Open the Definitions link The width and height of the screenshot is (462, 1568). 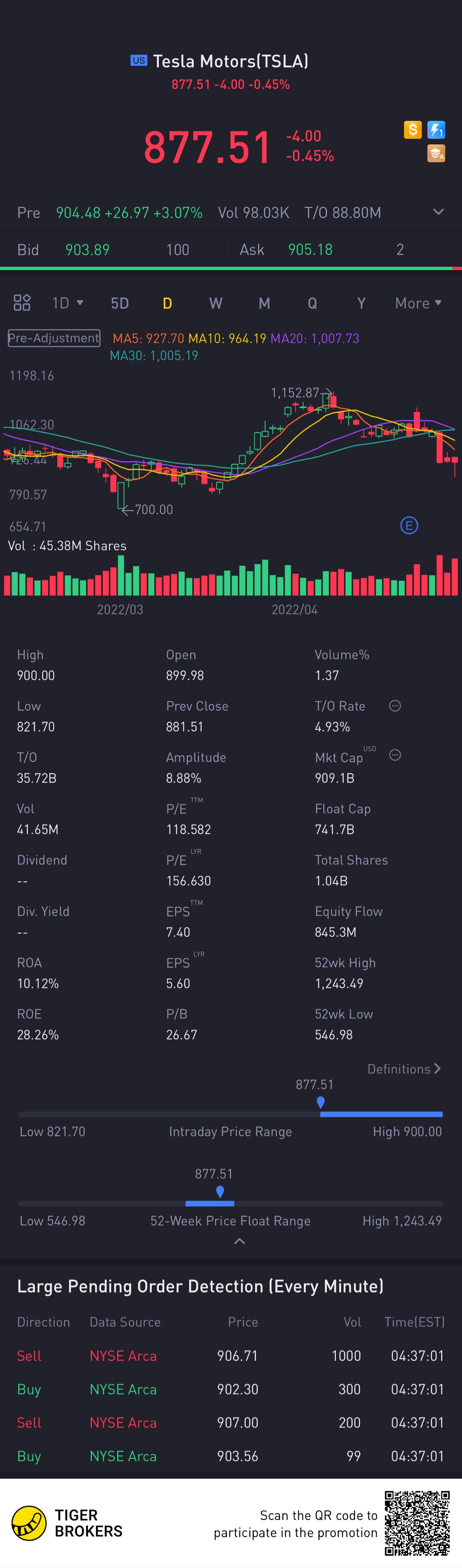pos(404,1069)
